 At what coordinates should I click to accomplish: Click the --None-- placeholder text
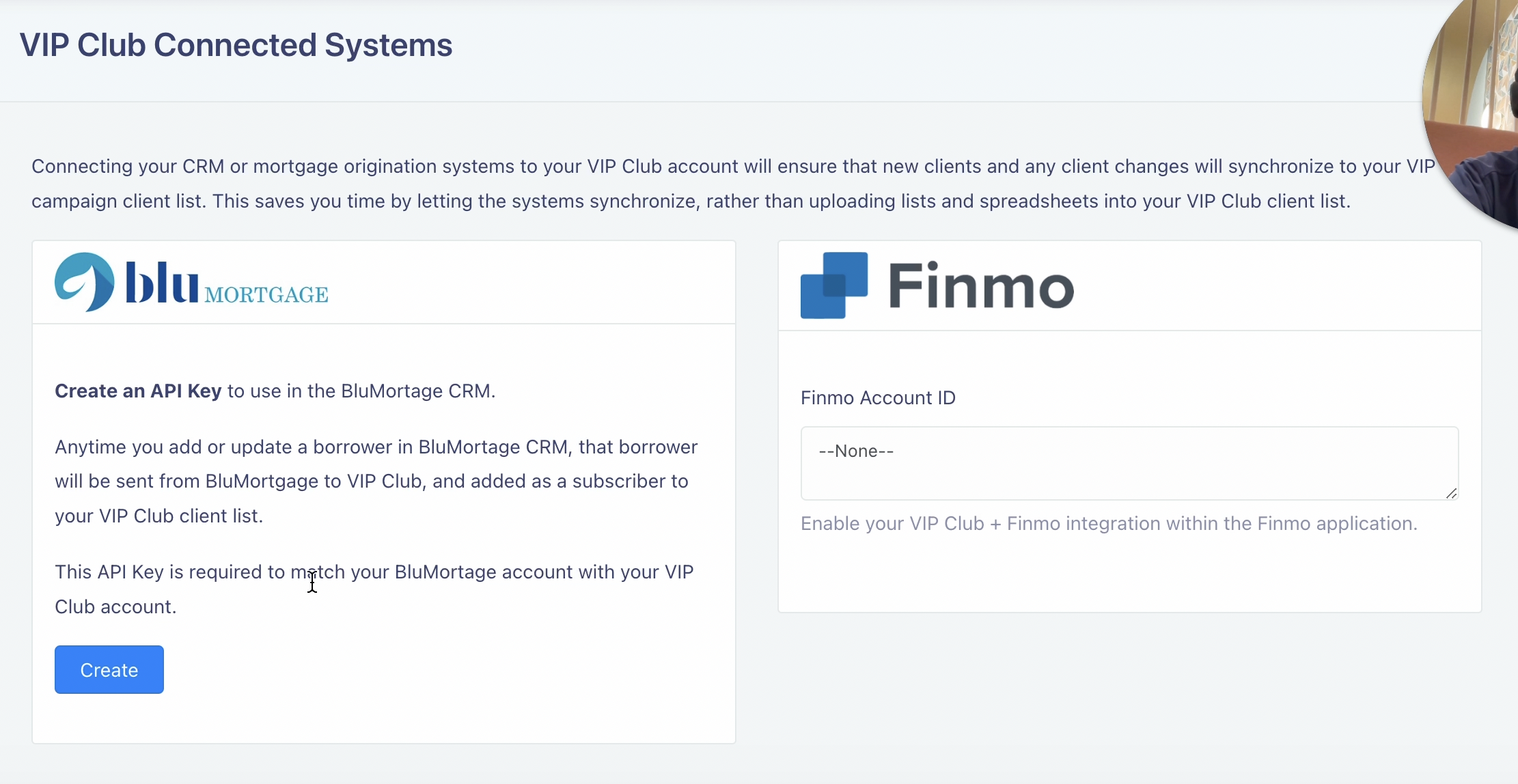pos(856,451)
